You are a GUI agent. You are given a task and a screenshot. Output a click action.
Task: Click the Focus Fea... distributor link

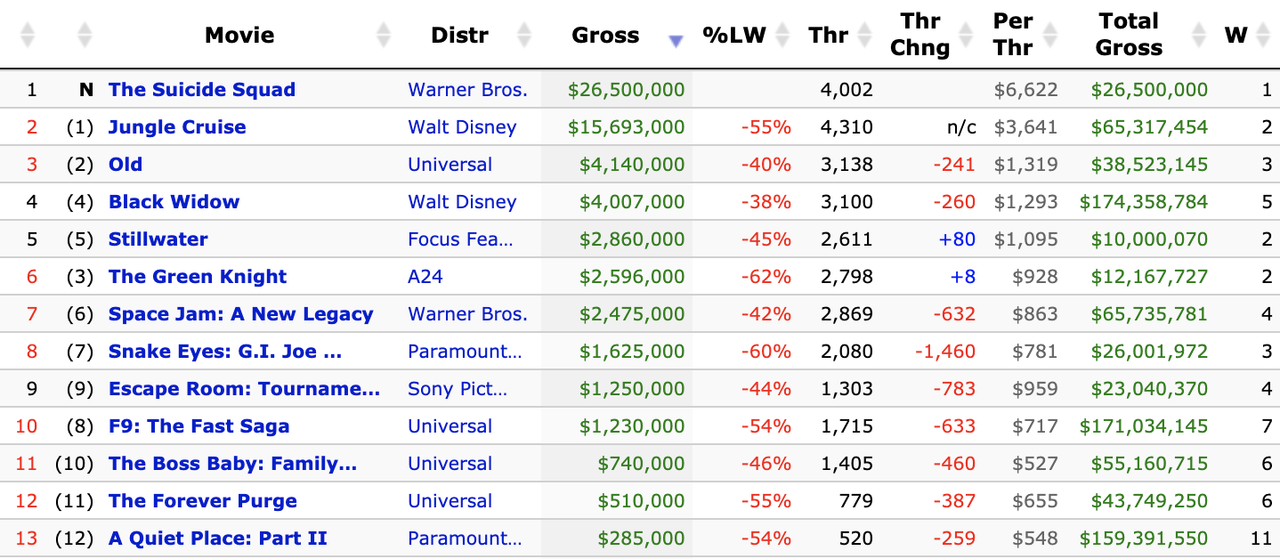[x=461, y=239]
